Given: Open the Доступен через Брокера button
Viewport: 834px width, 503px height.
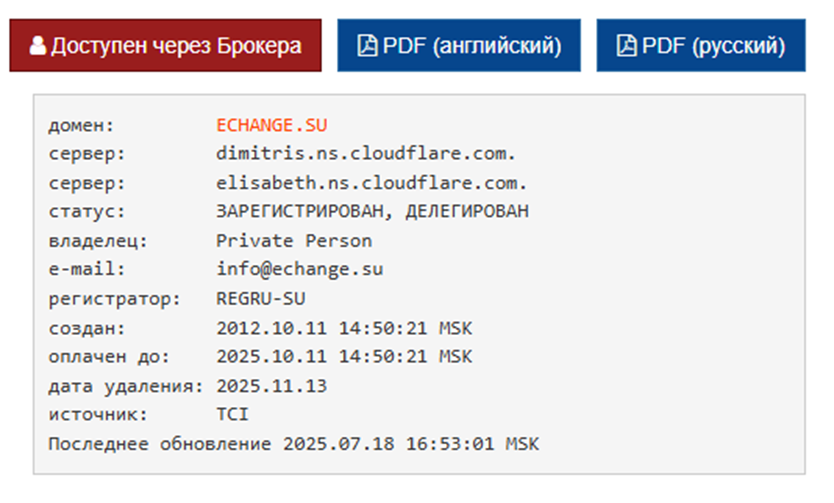Looking at the screenshot, I should tap(165, 46).
